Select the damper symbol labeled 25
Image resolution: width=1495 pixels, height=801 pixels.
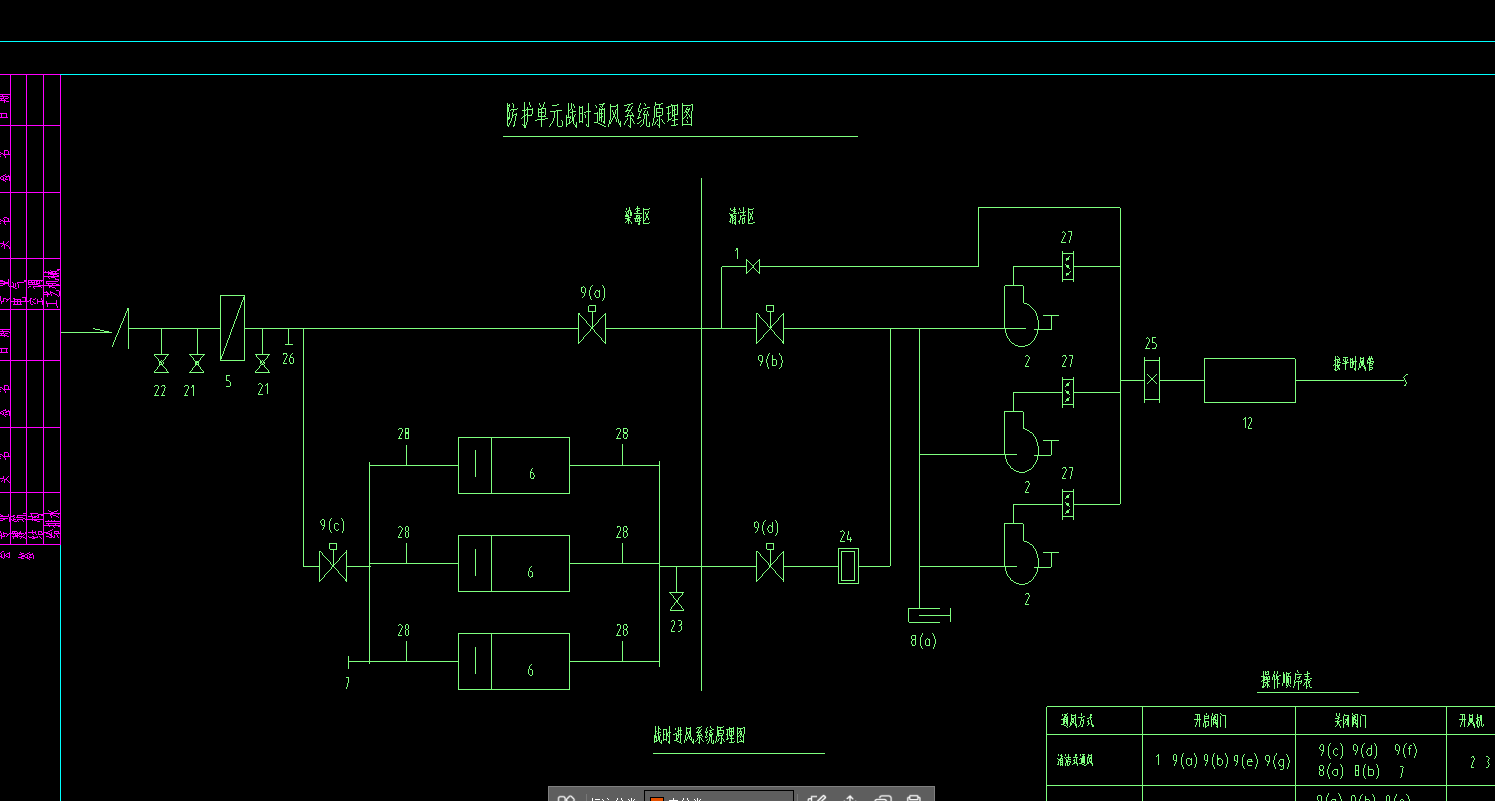click(1152, 380)
